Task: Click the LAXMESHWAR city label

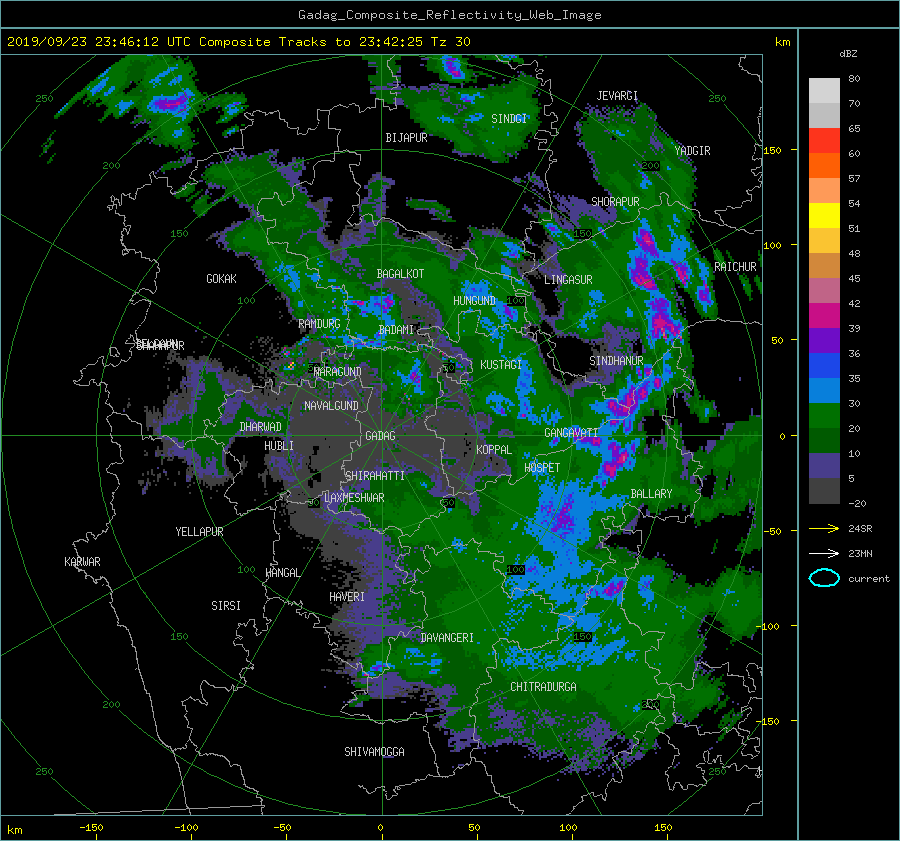Action: (354, 498)
